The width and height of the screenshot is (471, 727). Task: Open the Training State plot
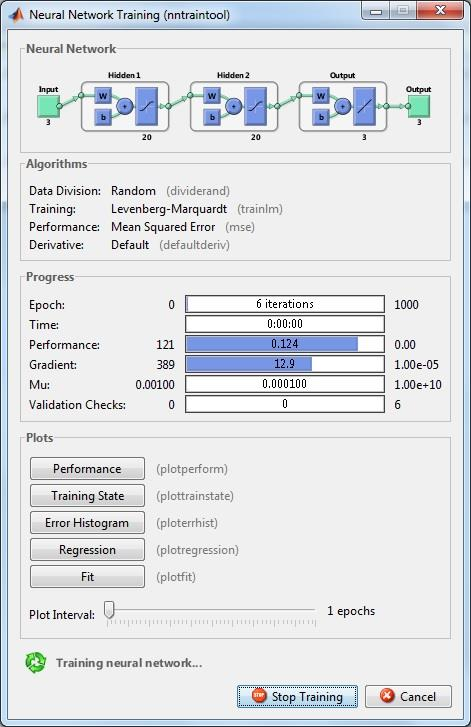pos(87,496)
